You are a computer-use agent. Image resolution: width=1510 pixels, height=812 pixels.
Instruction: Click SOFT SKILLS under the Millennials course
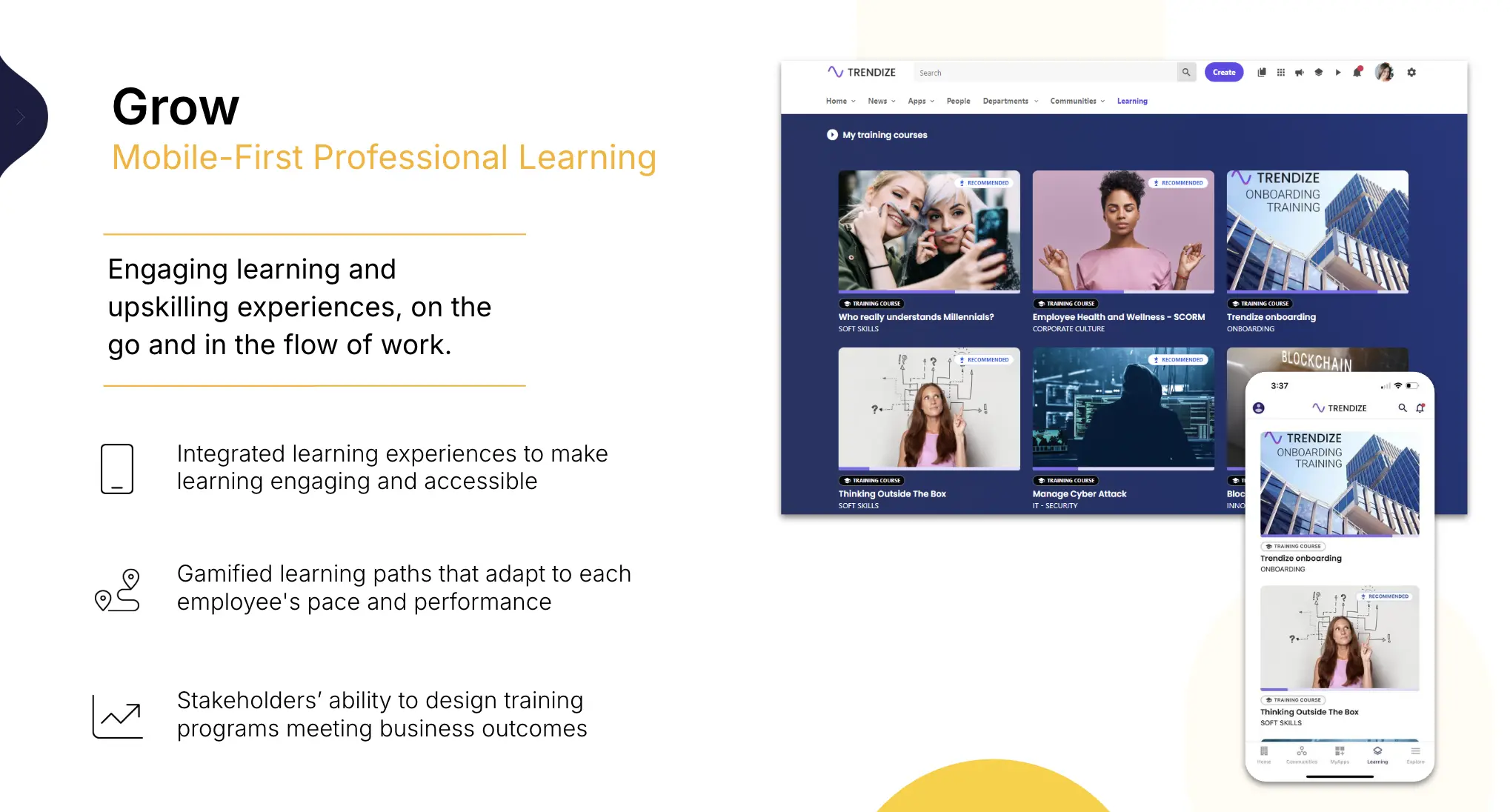point(858,329)
